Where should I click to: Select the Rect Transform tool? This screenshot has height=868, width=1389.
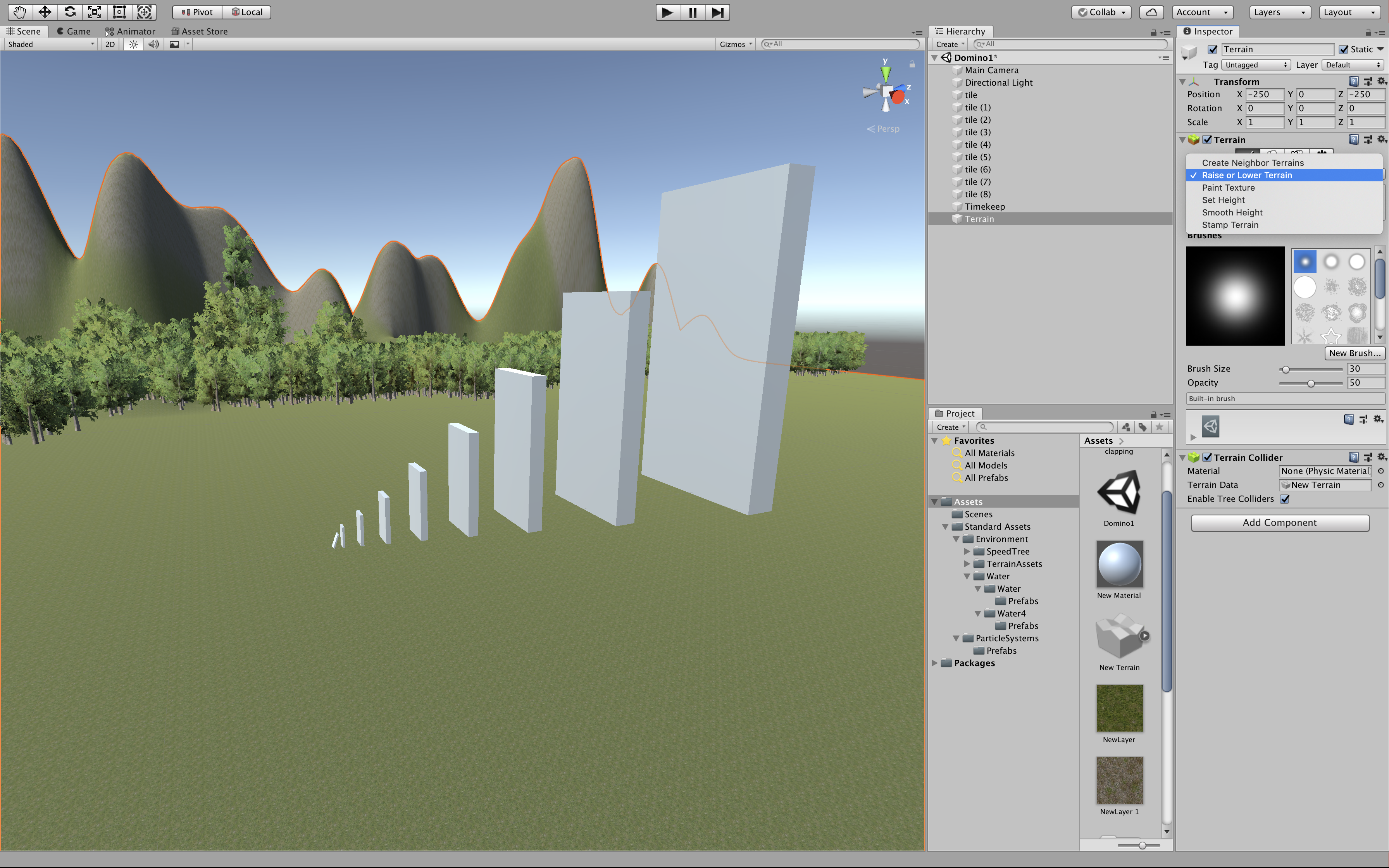pyautogui.click(x=119, y=12)
